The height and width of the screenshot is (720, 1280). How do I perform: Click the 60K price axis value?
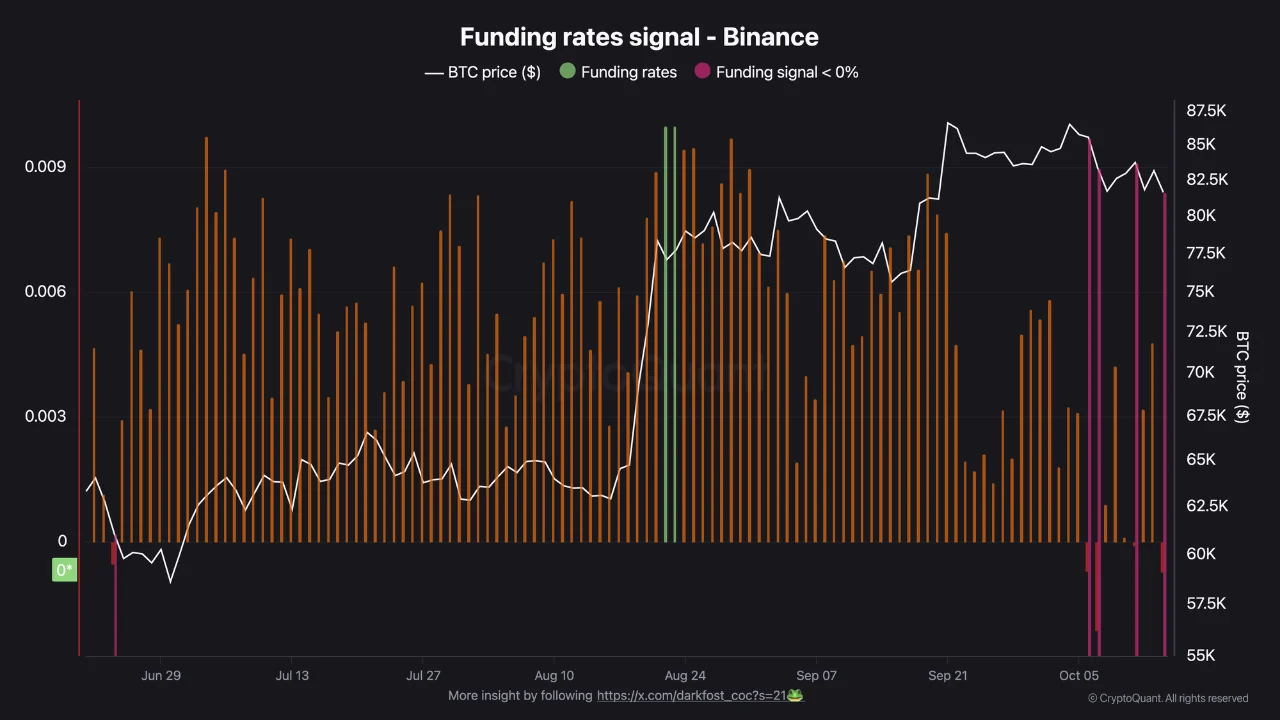click(x=1201, y=554)
